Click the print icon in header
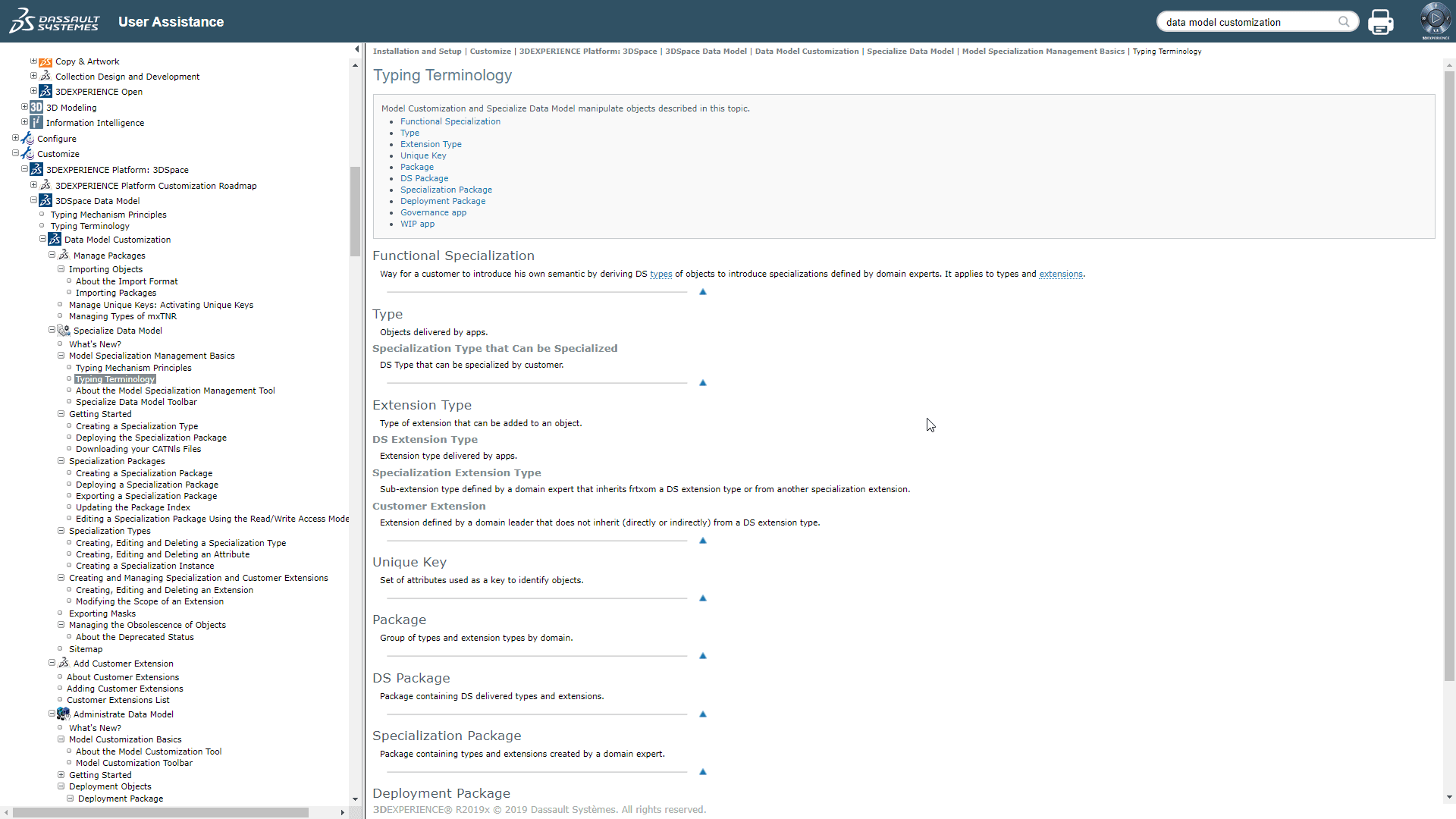The width and height of the screenshot is (1456, 819). point(1380,22)
